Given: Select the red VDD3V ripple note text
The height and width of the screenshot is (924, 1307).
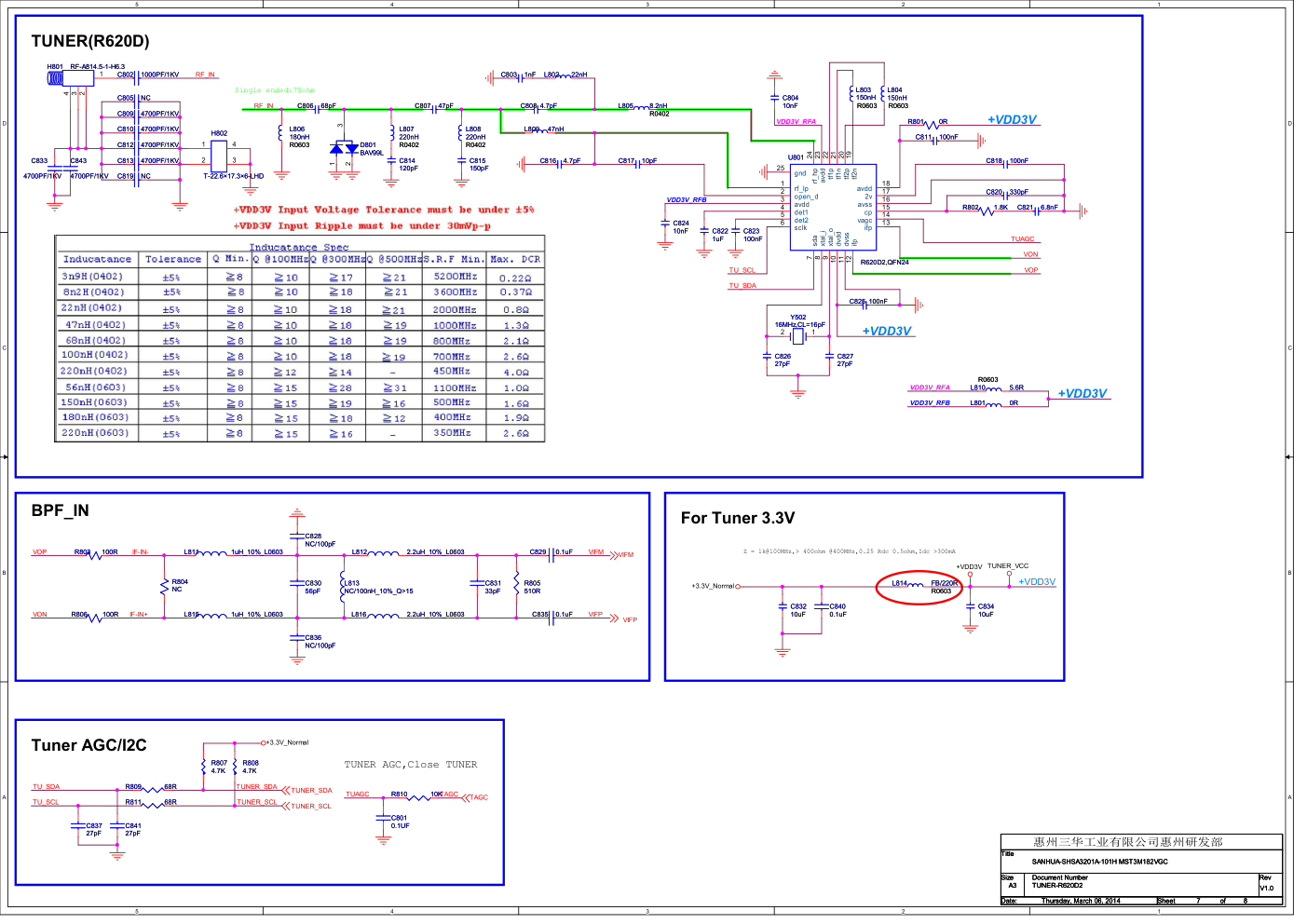Looking at the screenshot, I should (361, 225).
